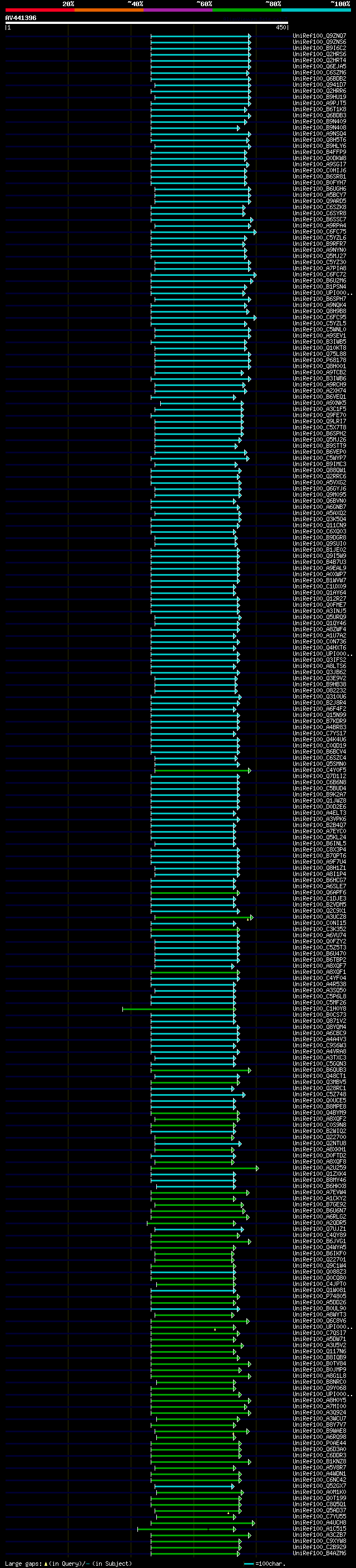Click the label UniRef100_B4FFP9
This screenshot has width=356, height=1568.
[x=319, y=152]
